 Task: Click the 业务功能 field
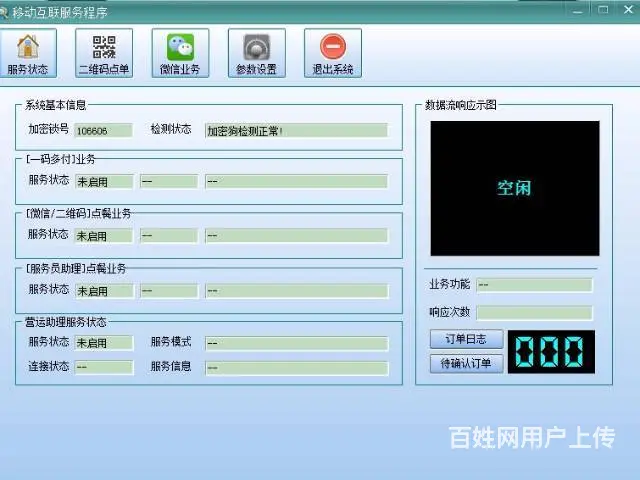534,285
